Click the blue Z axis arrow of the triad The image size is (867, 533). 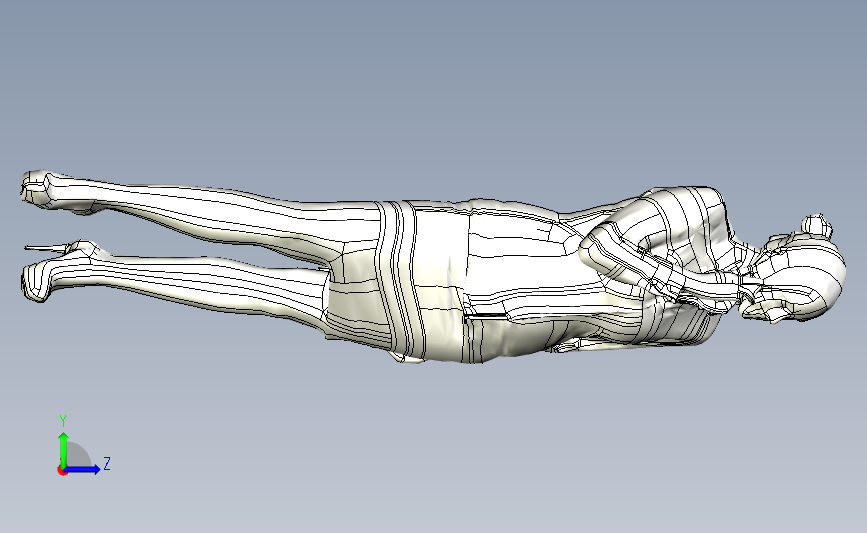pyautogui.click(x=82, y=469)
